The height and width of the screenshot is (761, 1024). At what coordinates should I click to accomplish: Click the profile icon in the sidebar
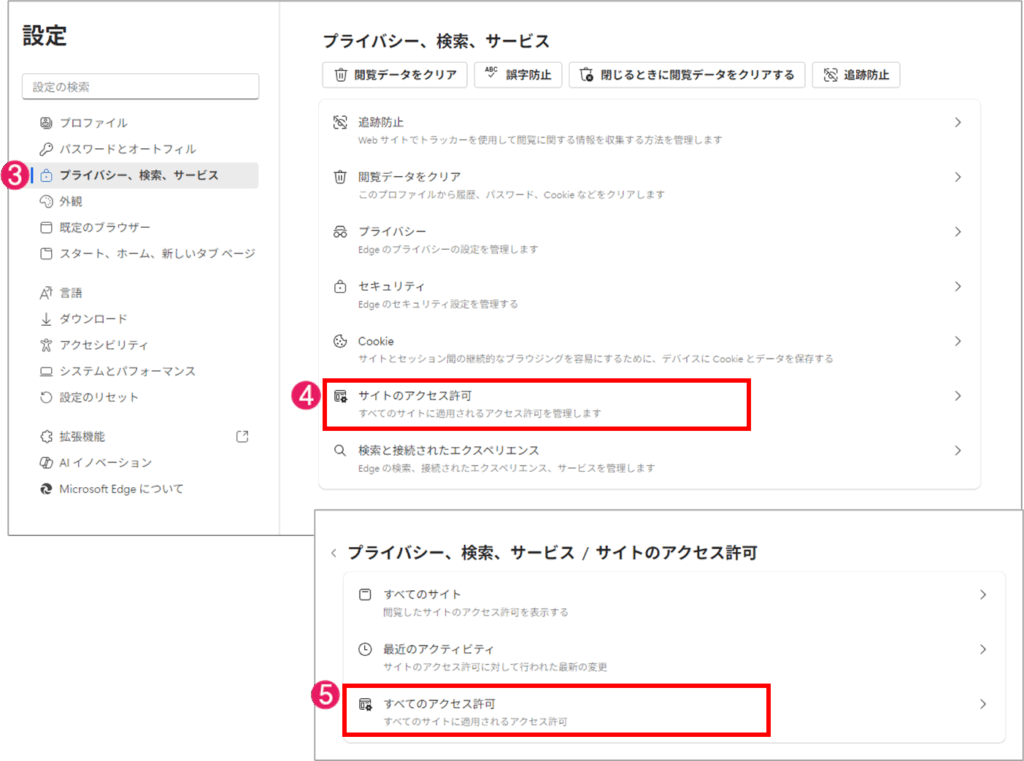[45, 123]
